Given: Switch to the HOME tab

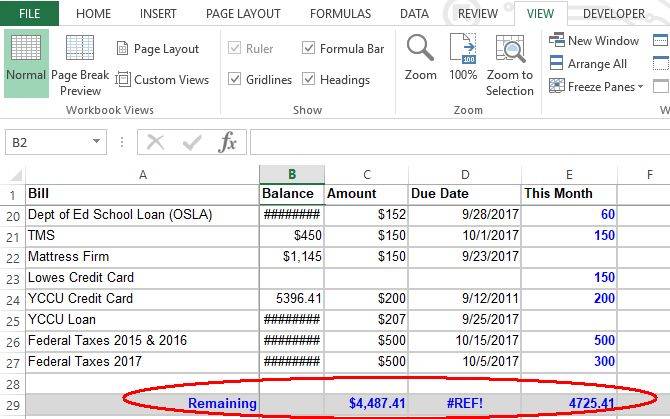Looking at the screenshot, I should [93, 14].
